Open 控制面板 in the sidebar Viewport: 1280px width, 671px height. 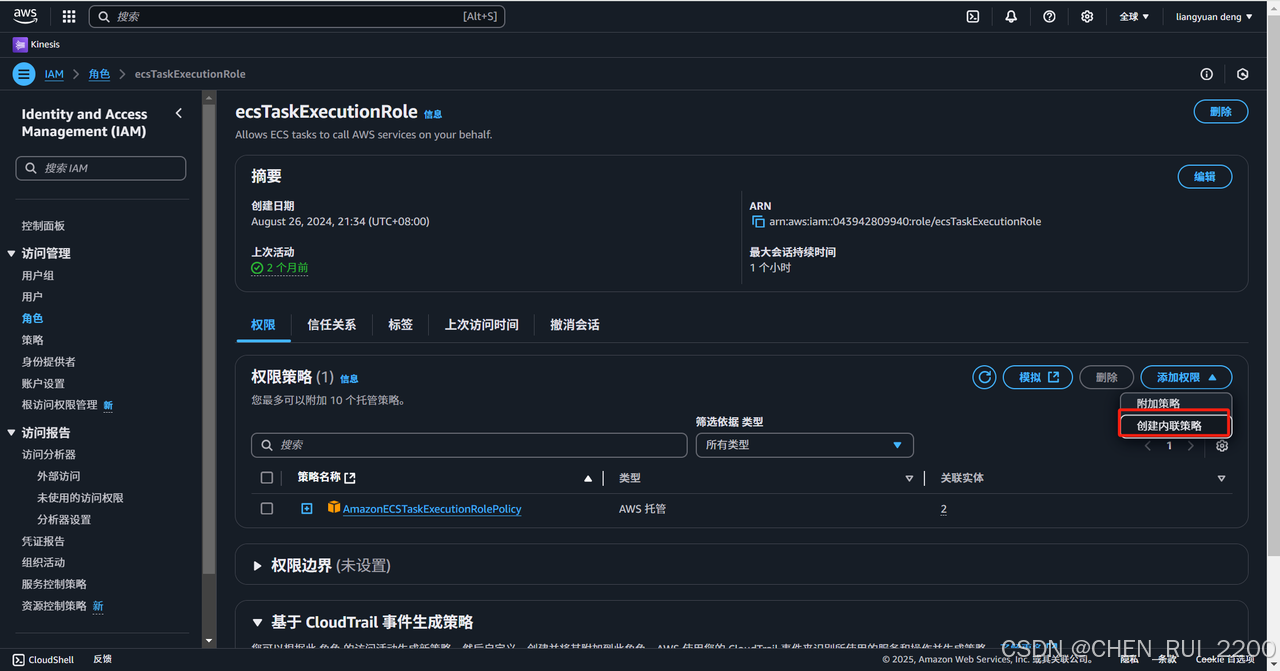[x=43, y=226]
